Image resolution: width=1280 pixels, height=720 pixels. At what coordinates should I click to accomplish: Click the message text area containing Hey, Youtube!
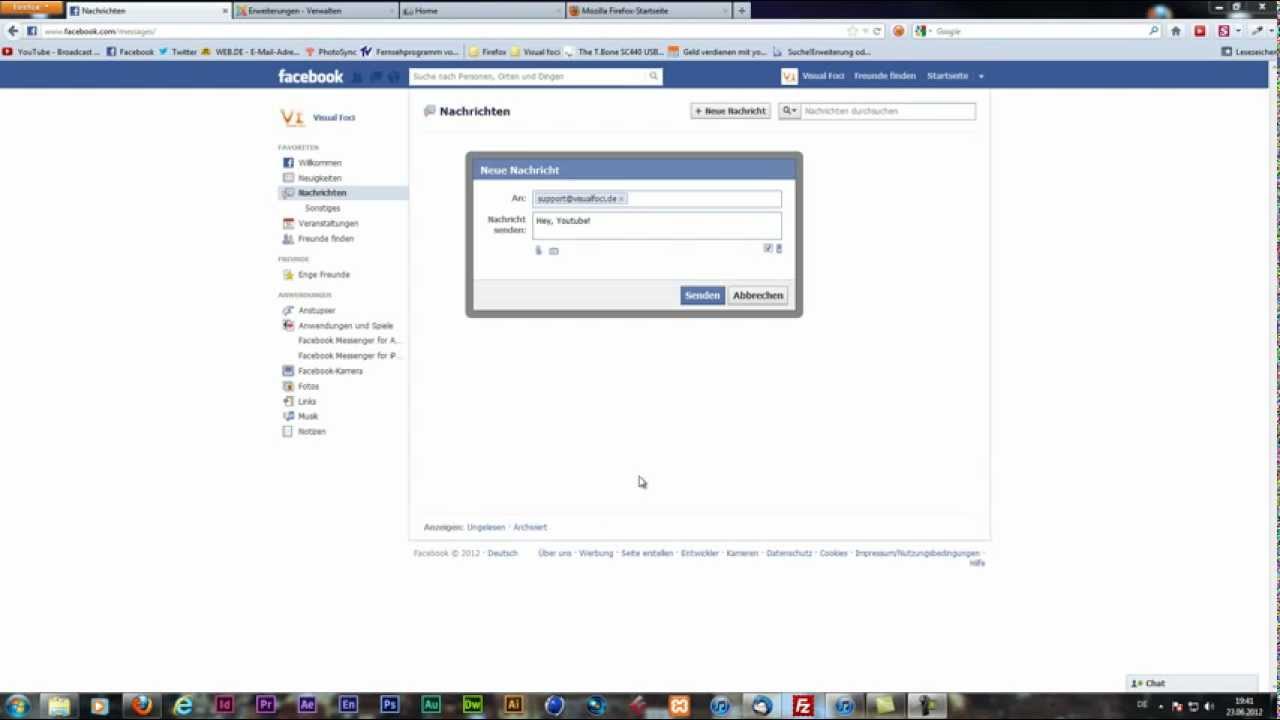tap(657, 226)
